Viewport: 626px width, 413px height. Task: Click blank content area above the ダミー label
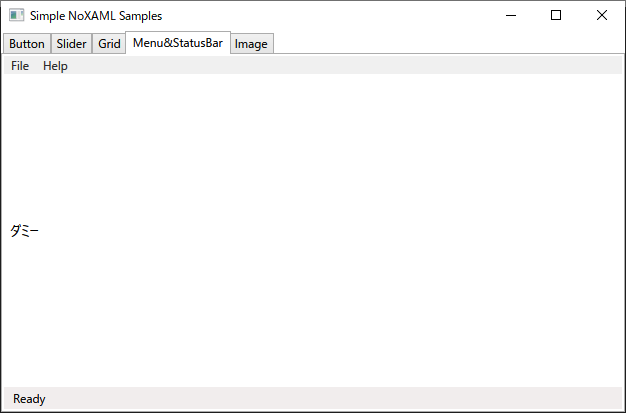(313, 148)
